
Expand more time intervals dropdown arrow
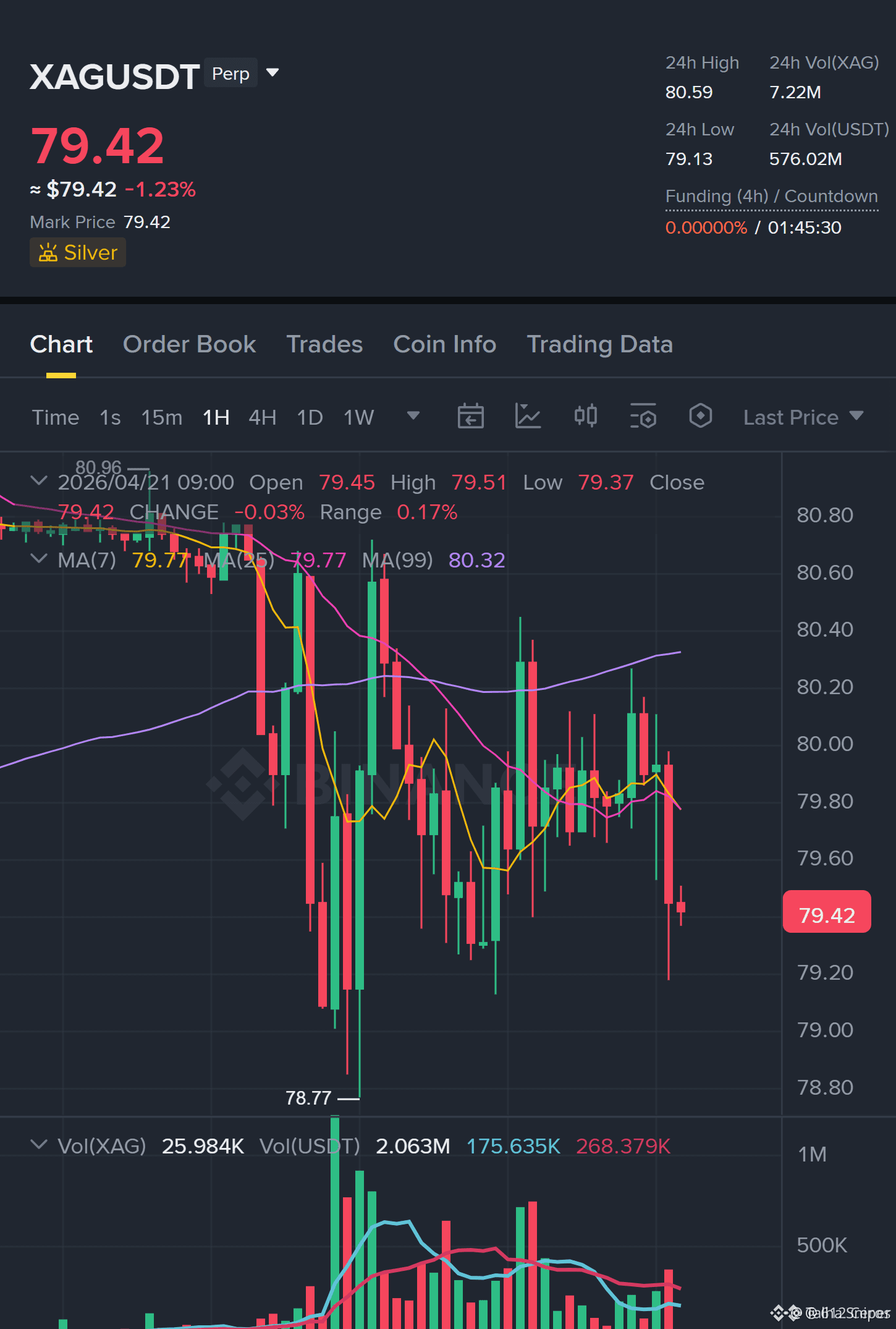(413, 415)
